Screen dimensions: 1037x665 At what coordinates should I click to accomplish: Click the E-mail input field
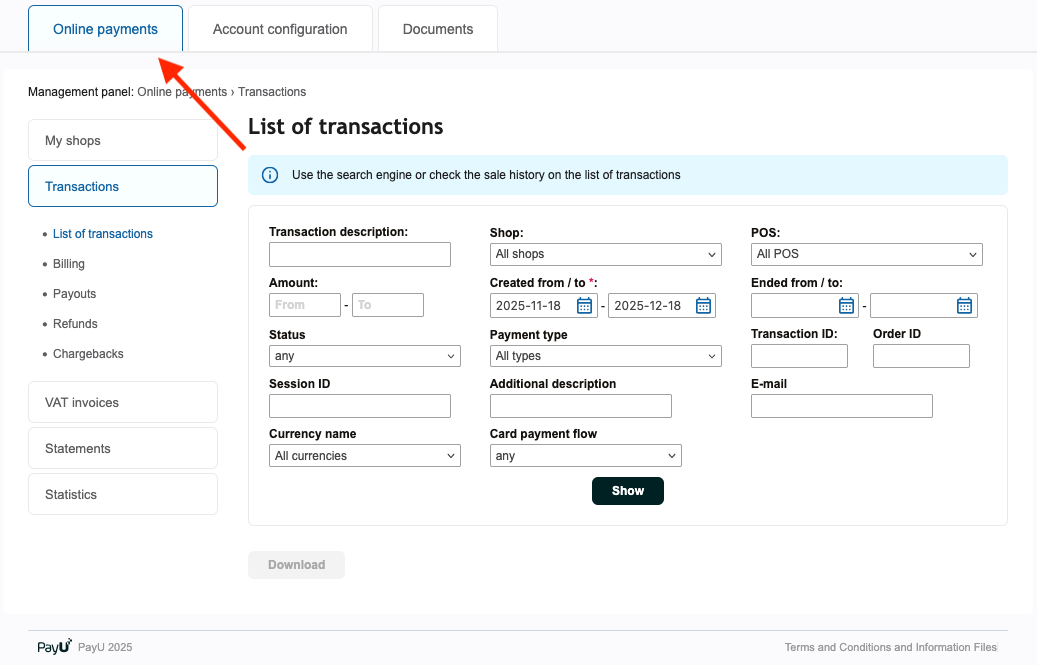pos(841,406)
